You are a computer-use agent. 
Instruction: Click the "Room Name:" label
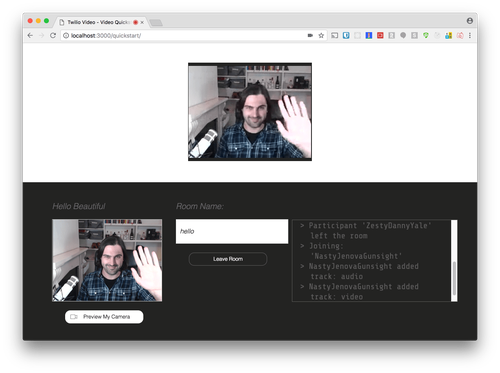pos(200,206)
